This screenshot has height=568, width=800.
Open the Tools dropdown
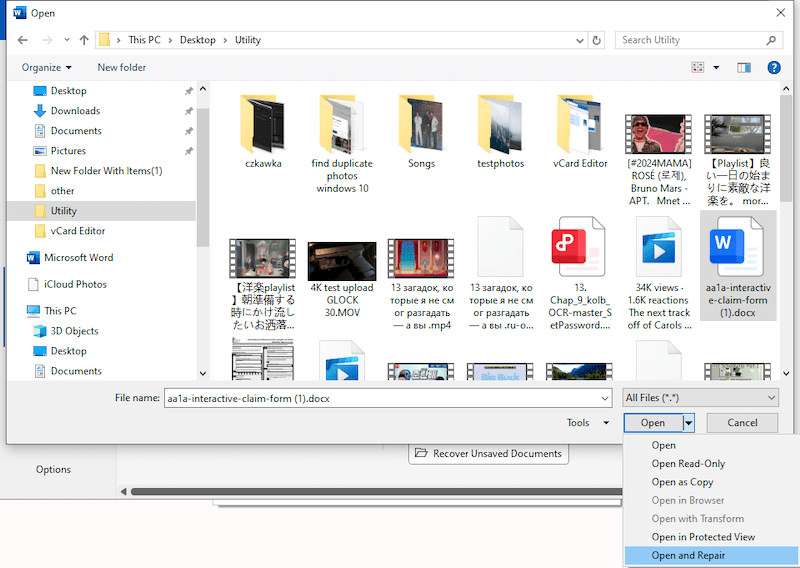(588, 423)
